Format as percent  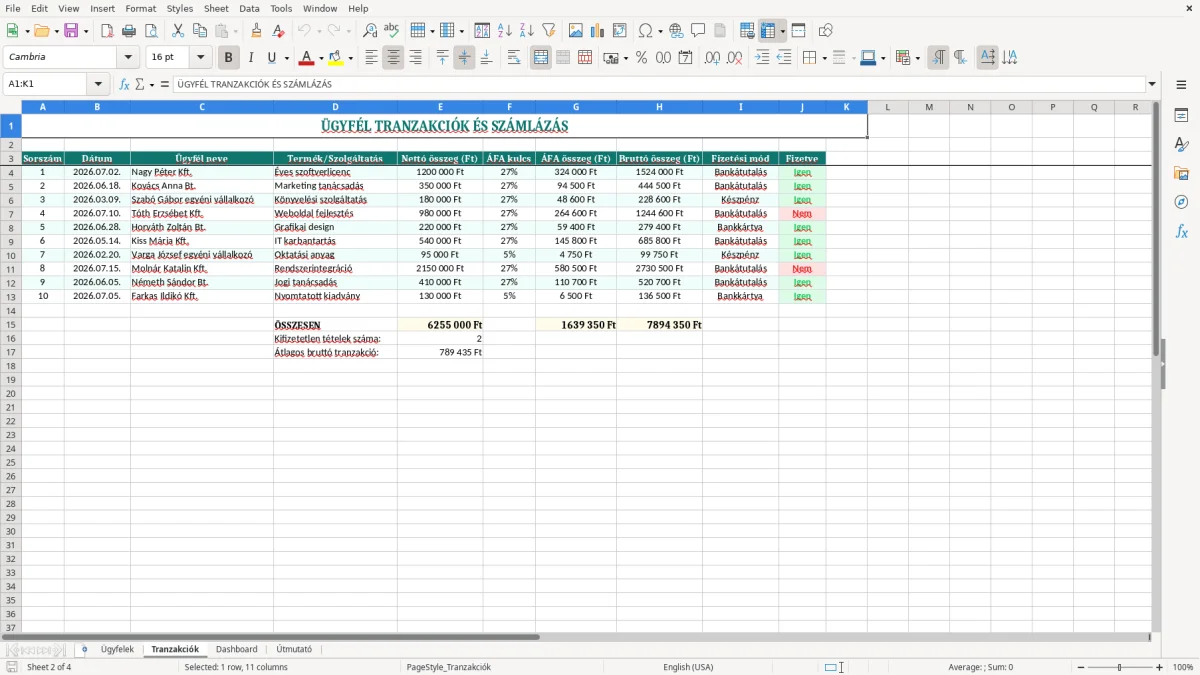641,58
